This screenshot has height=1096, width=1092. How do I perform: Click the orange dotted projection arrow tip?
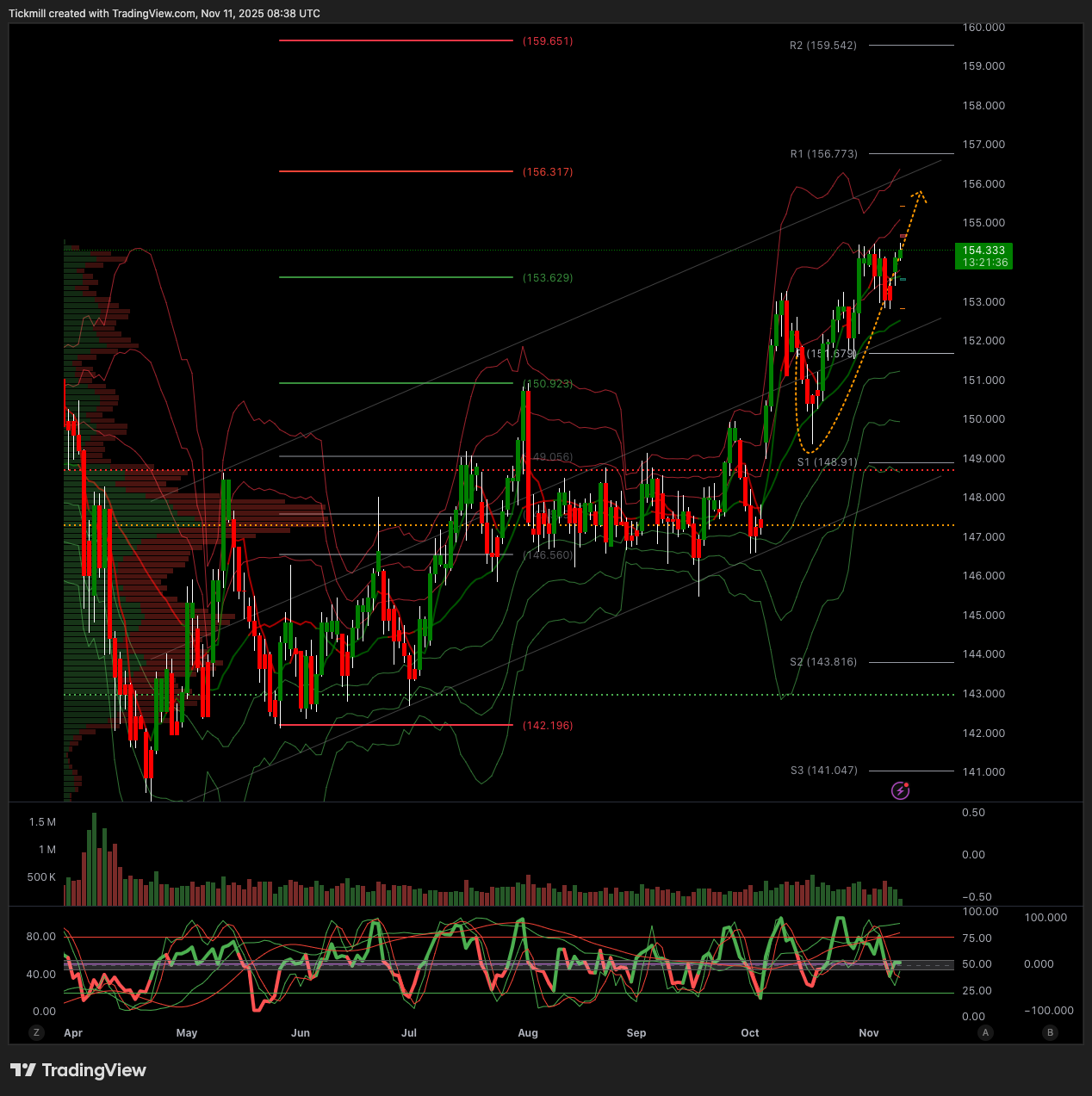pyautogui.click(x=921, y=192)
